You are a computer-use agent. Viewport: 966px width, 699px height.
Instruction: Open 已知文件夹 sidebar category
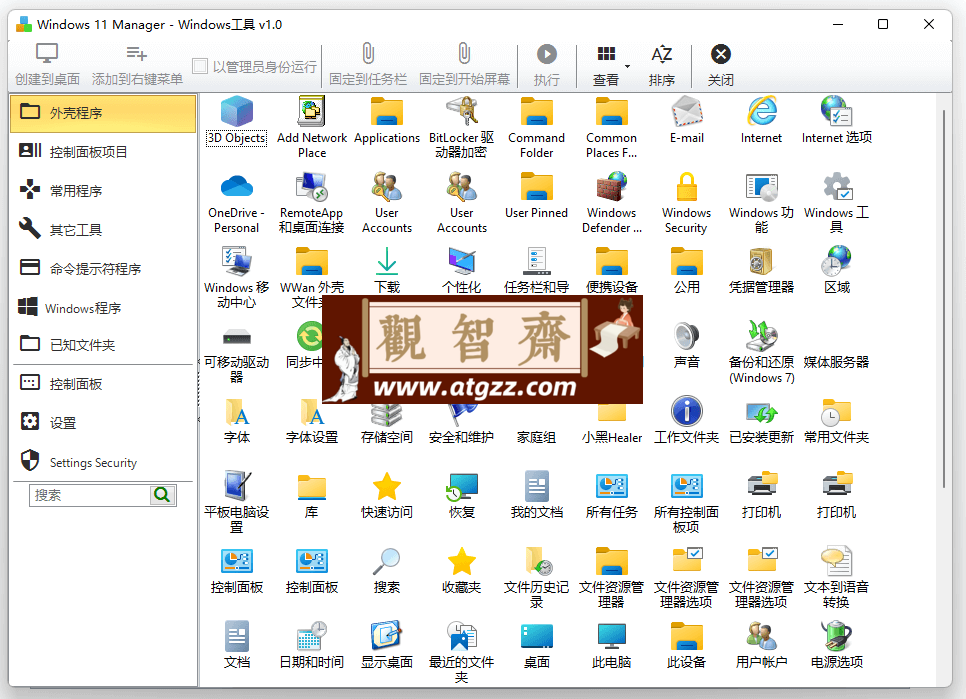click(x=103, y=345)
